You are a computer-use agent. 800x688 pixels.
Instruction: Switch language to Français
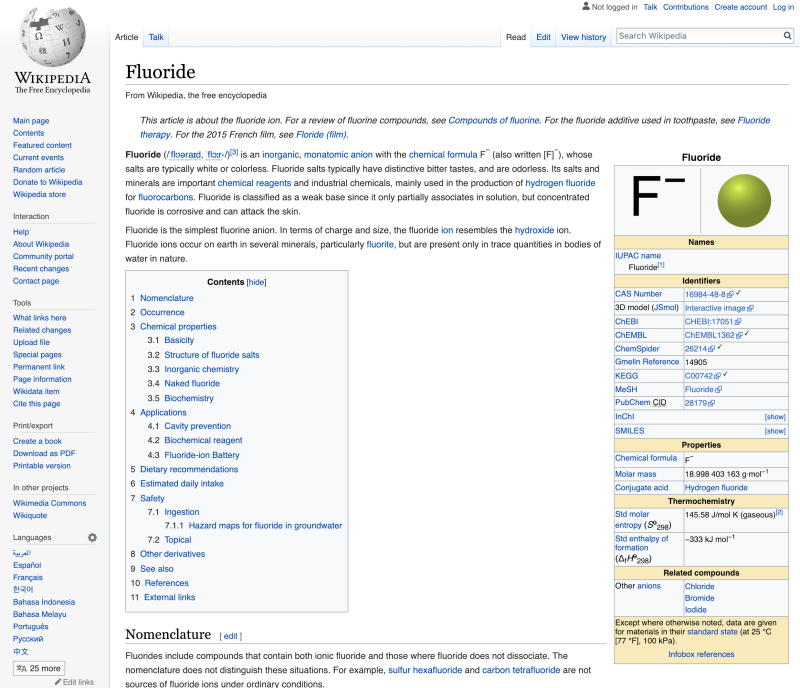point(28,578)
